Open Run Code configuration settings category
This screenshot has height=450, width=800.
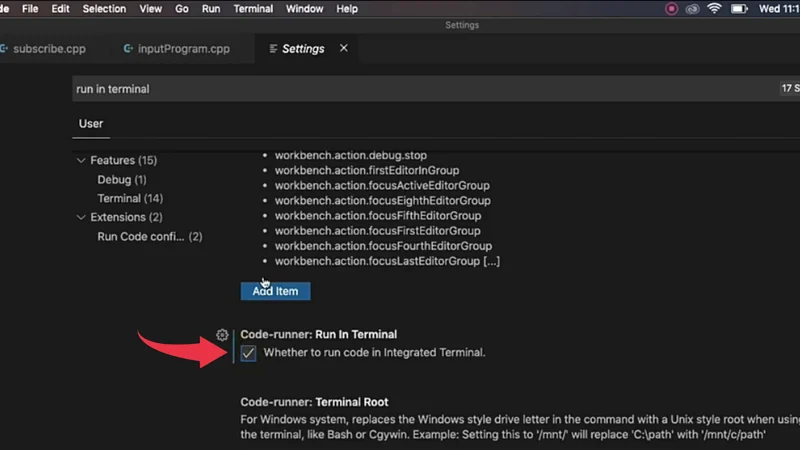[149, 237]
